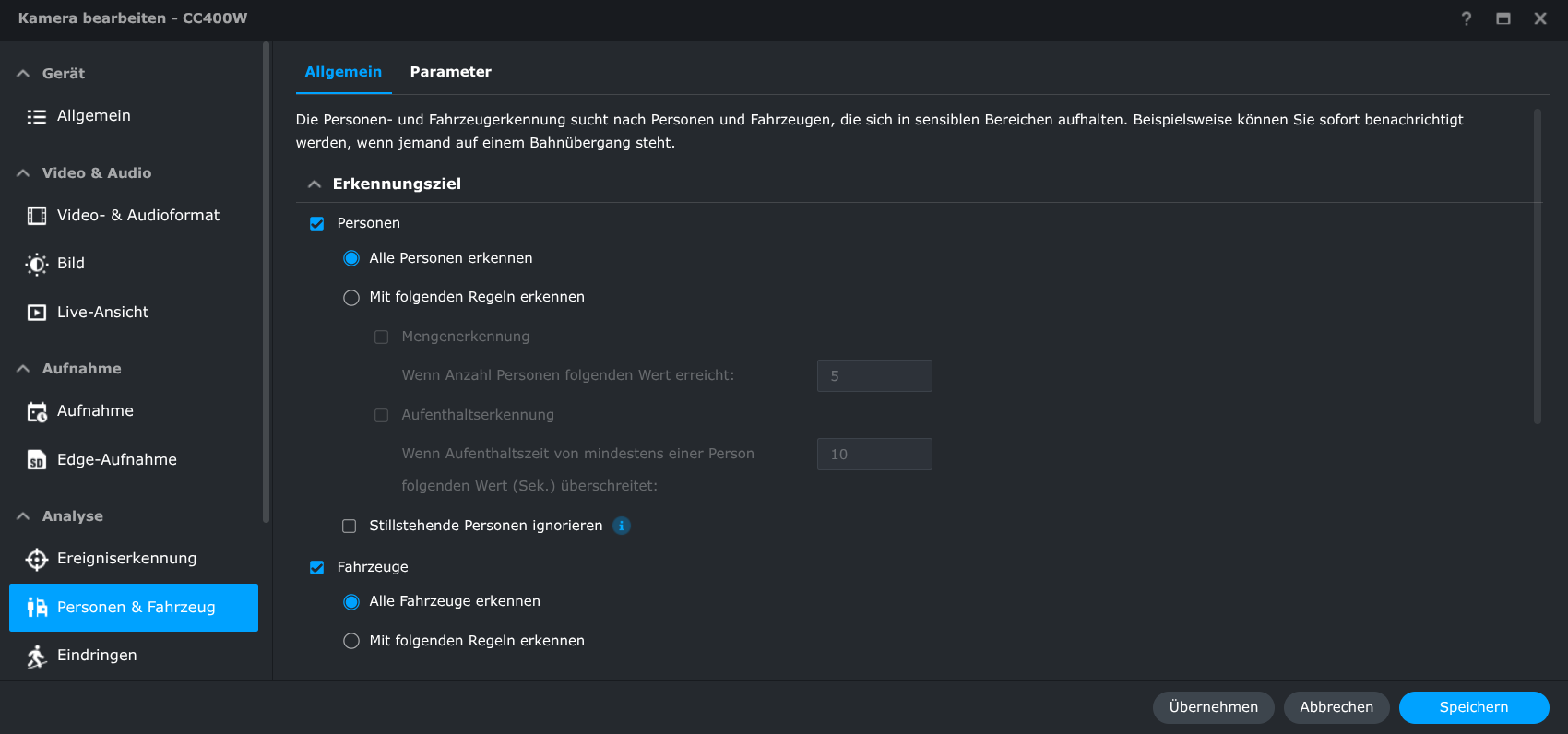This screenshot has width=1568, height=734.
Task: Collapse the Erkennungsziel section
Action: click(x=315, y=183)
